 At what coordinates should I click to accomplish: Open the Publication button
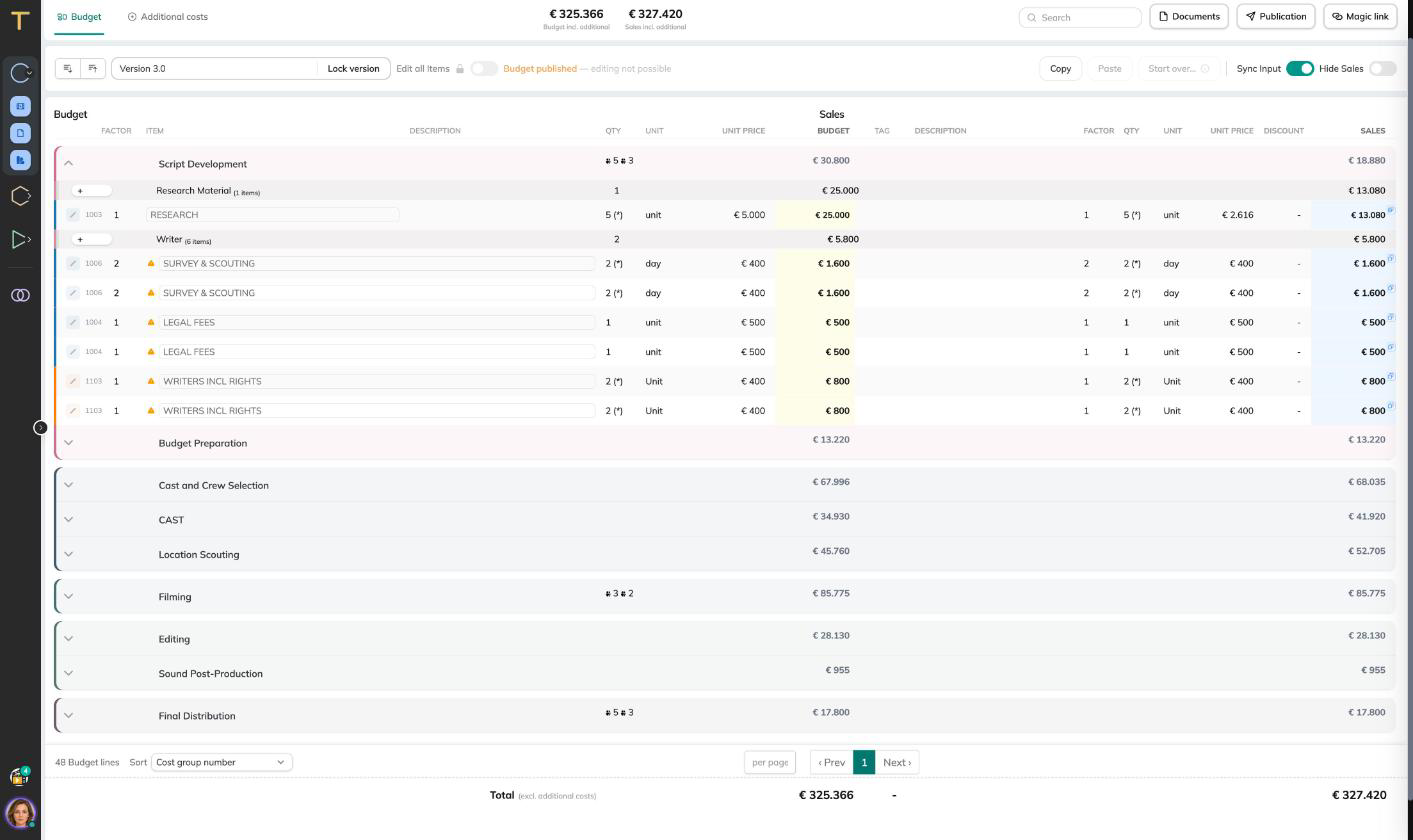tap(1276, 17)
